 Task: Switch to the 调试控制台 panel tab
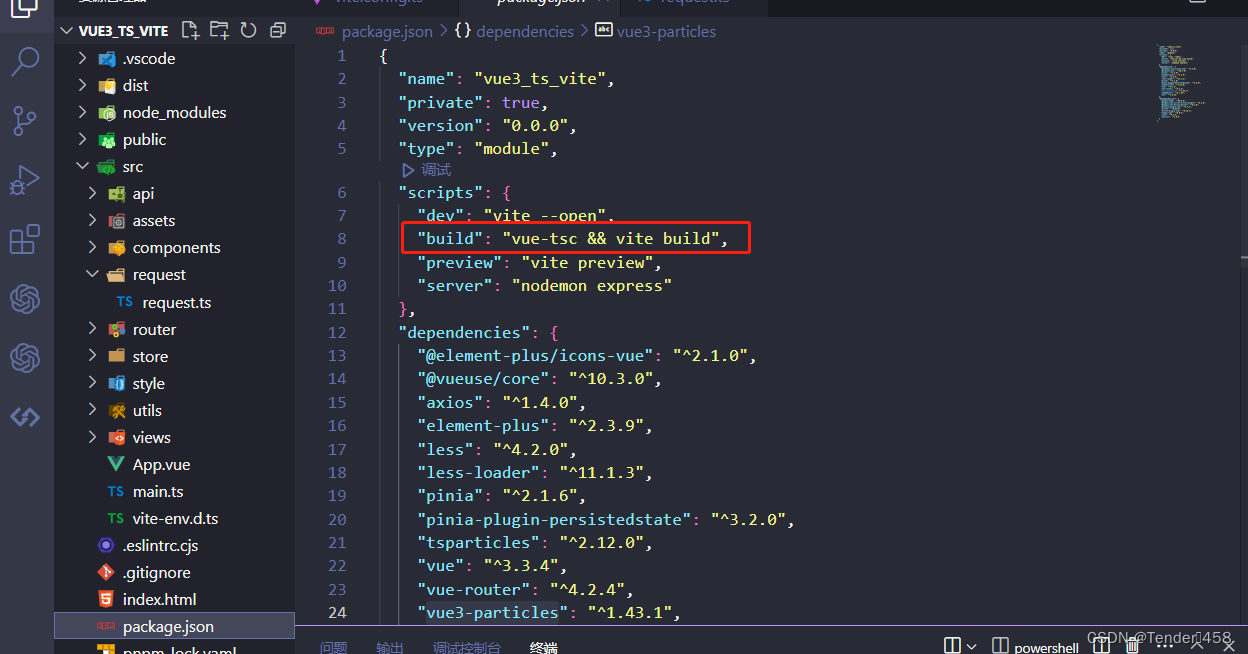click(x=467, y=647)
